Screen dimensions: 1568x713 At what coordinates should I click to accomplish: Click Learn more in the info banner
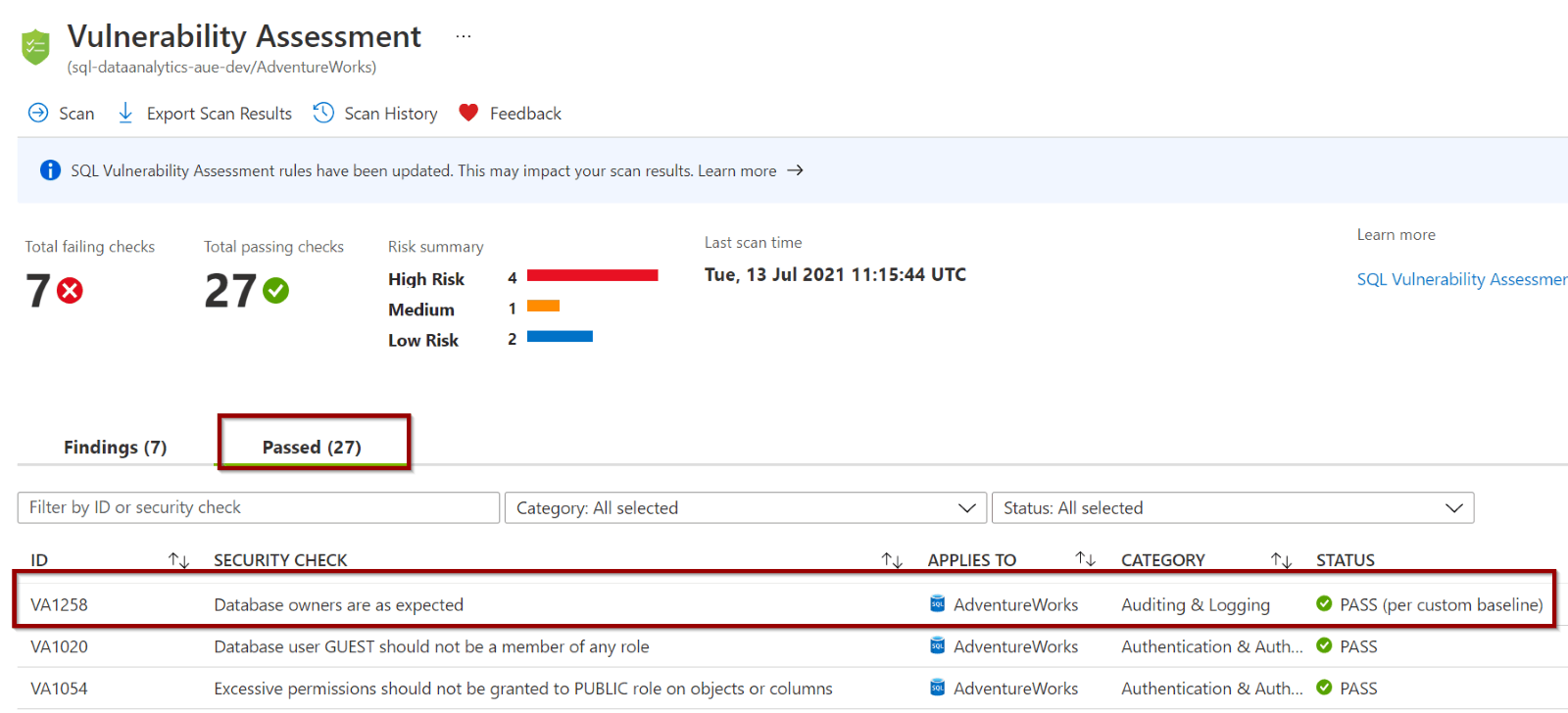(x=737, y=170)
